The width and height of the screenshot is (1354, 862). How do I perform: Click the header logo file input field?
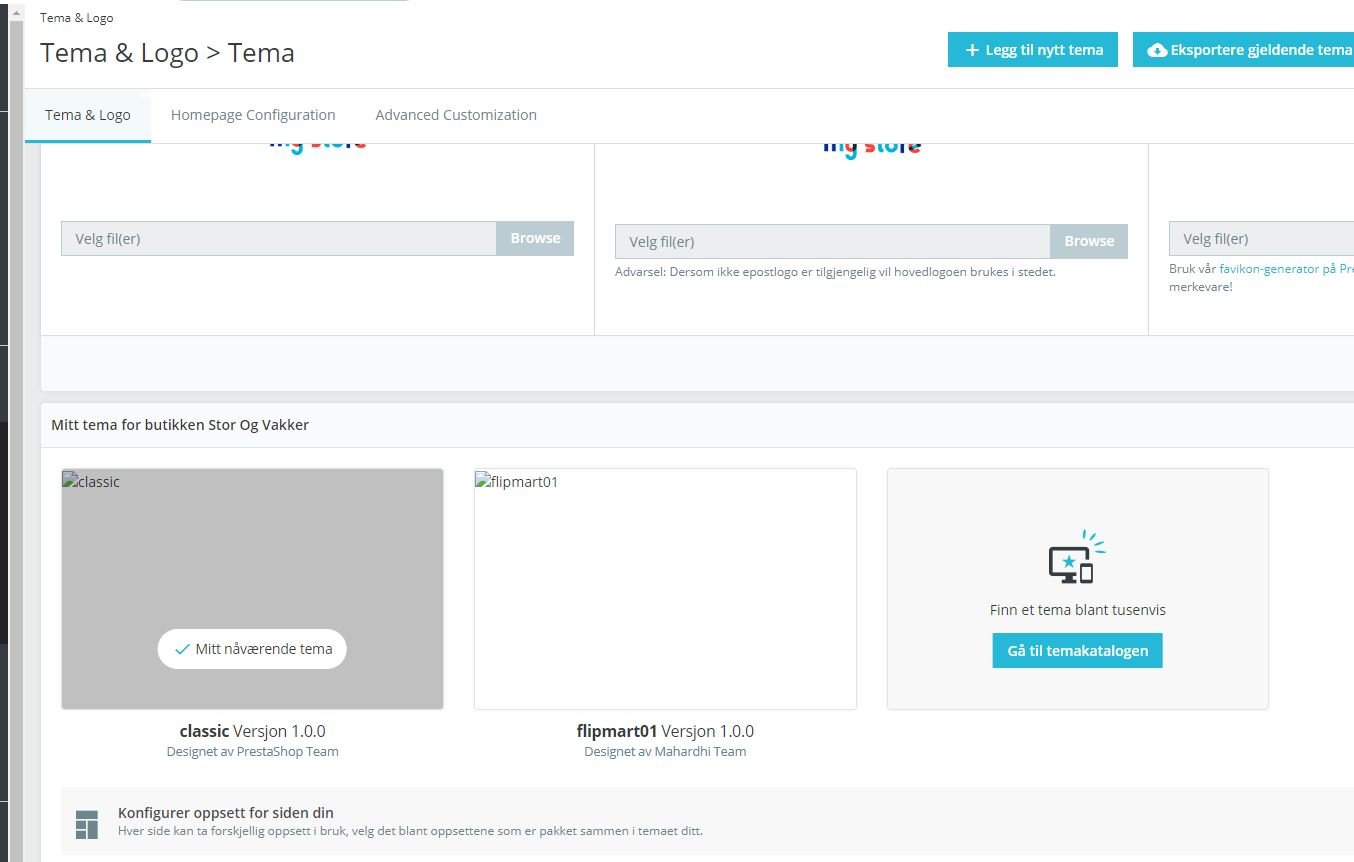click(x=279, y=238)
